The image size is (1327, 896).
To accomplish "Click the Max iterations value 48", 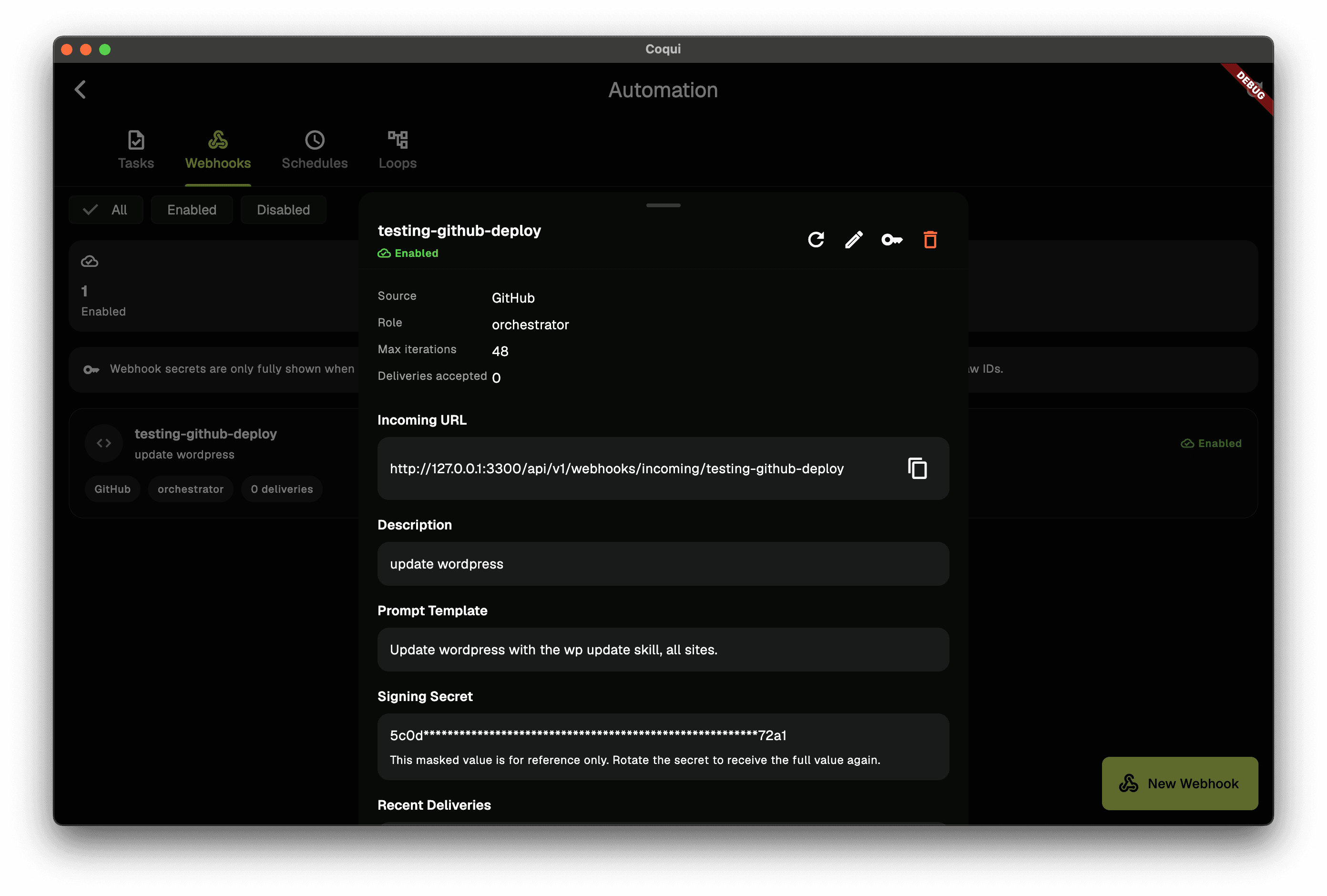I will (500, 351).
